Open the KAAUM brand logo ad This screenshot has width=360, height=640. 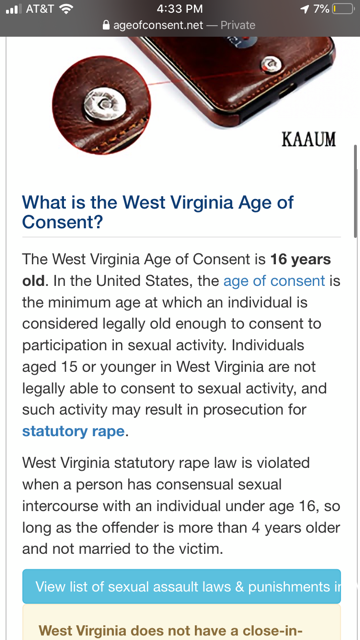tap(309, 140)
